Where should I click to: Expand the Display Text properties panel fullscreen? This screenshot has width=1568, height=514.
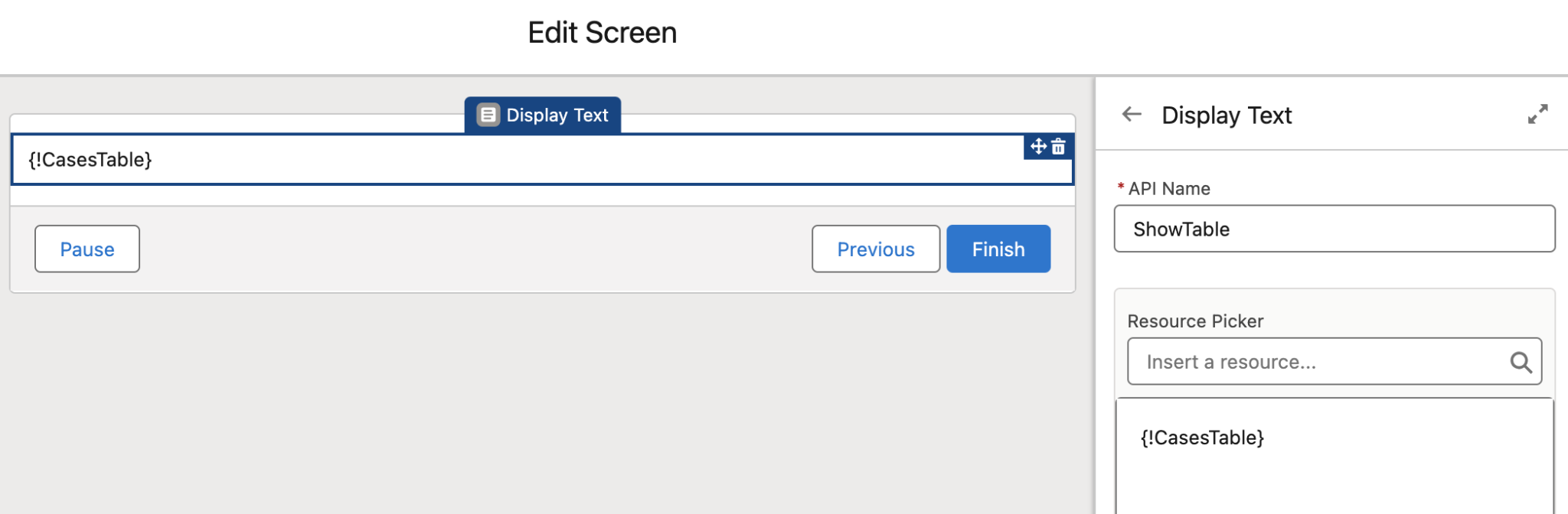tap(1538, 114)
